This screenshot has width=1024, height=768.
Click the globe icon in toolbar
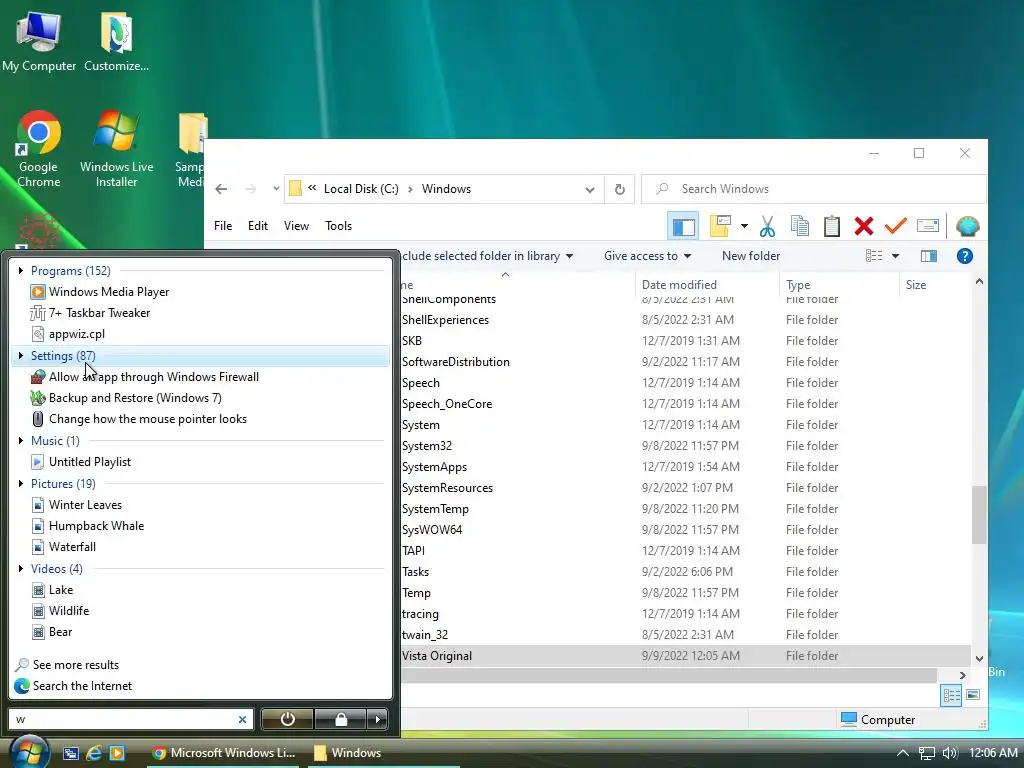coord(967,227)
